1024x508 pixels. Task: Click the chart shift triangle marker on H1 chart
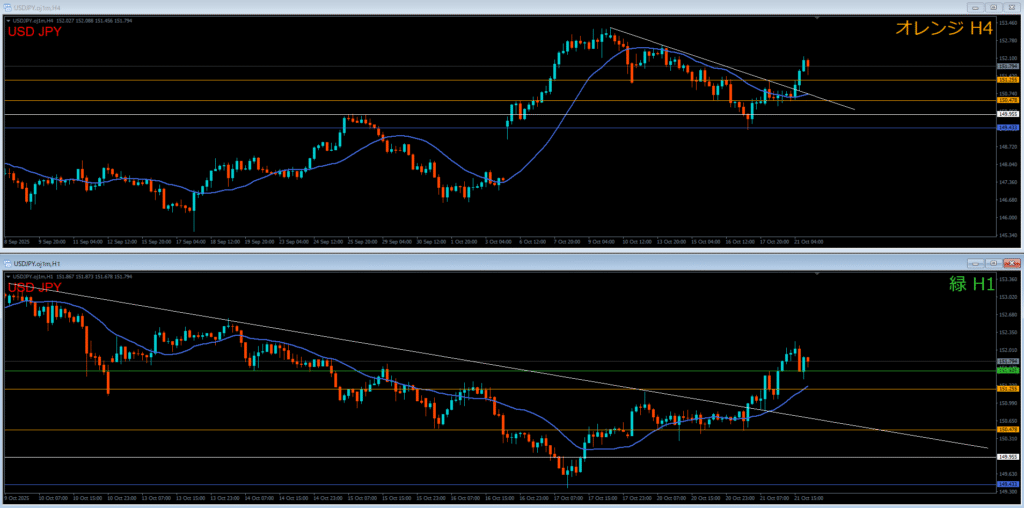(818, 274)
